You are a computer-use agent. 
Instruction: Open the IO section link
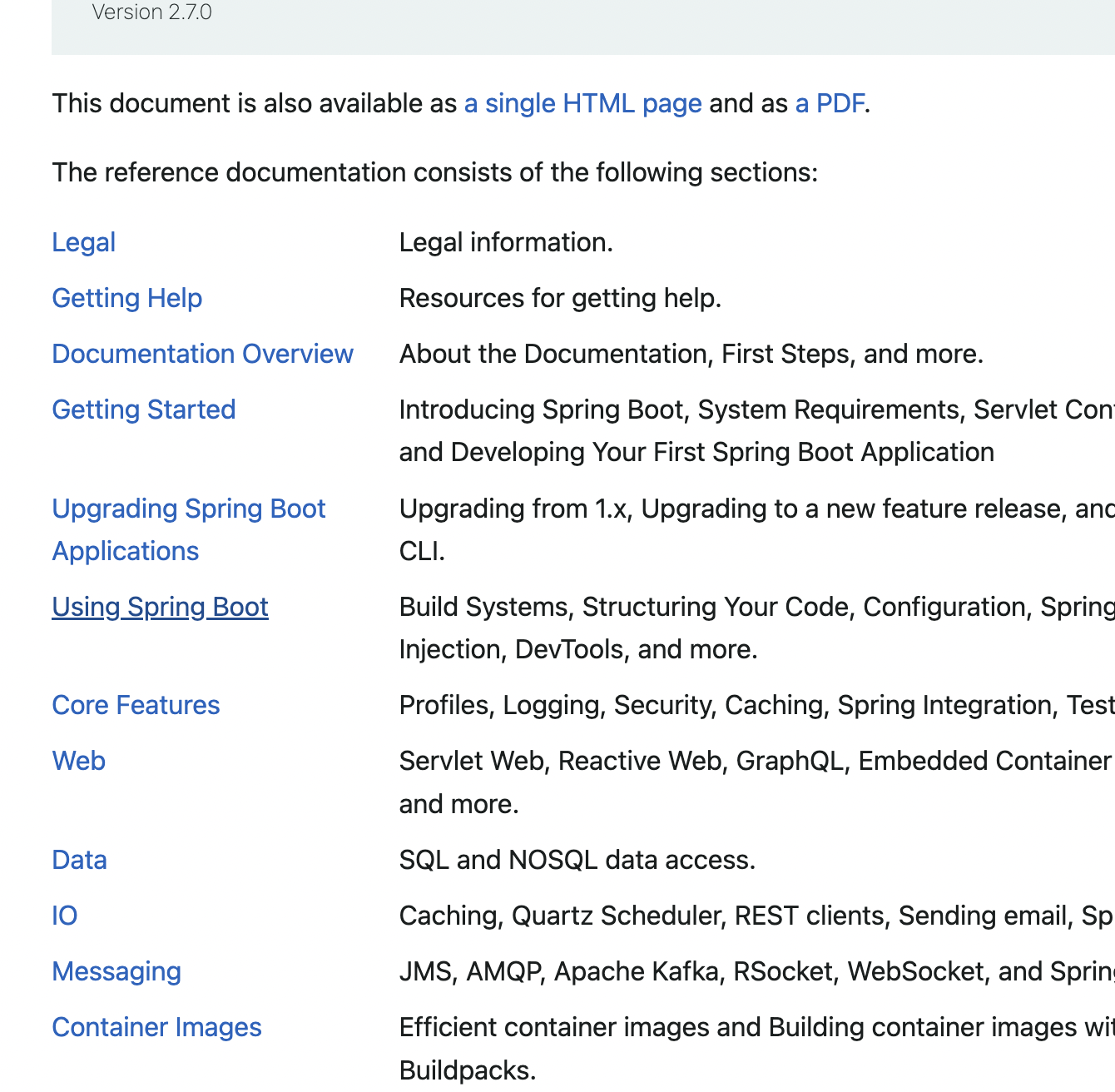coord(64,916)
